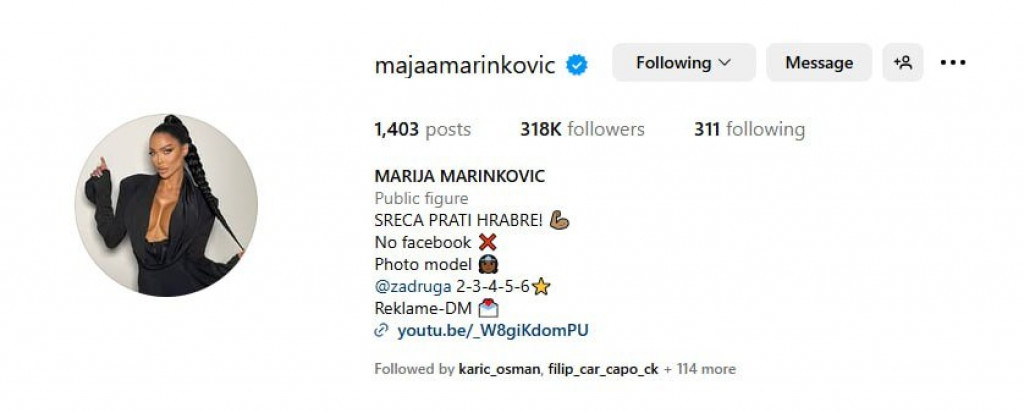The image size is (1024, 413).
Task: Open karic_osman's profile in Followed by
Action: click(499, 369)
